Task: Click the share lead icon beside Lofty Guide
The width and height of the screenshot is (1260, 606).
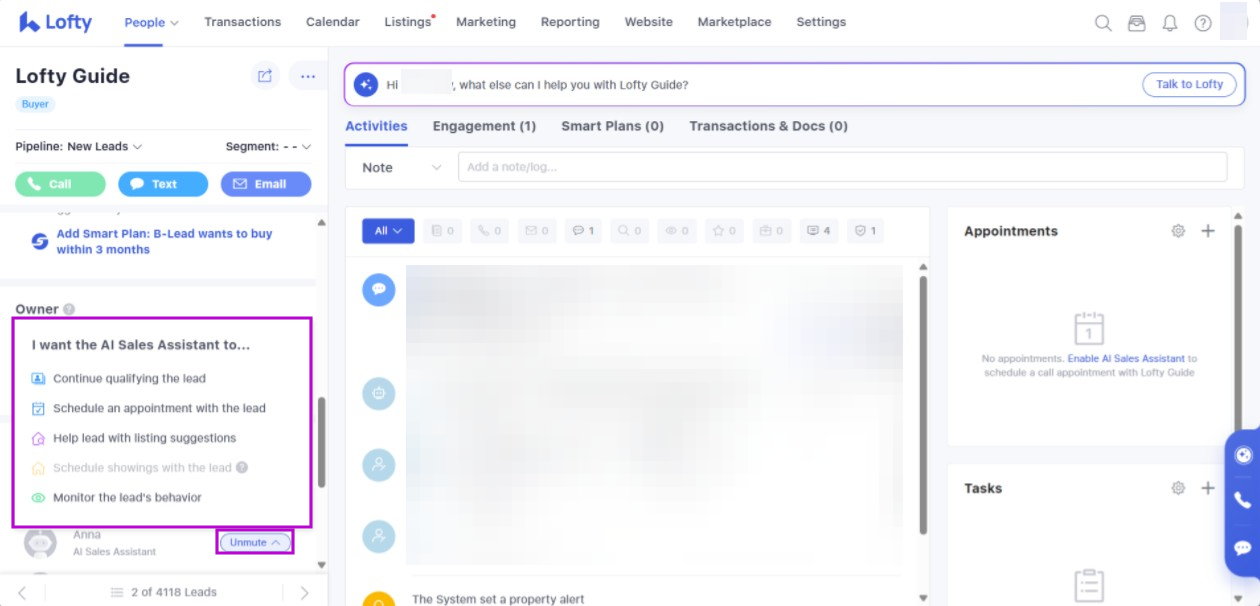Action: 265,76
